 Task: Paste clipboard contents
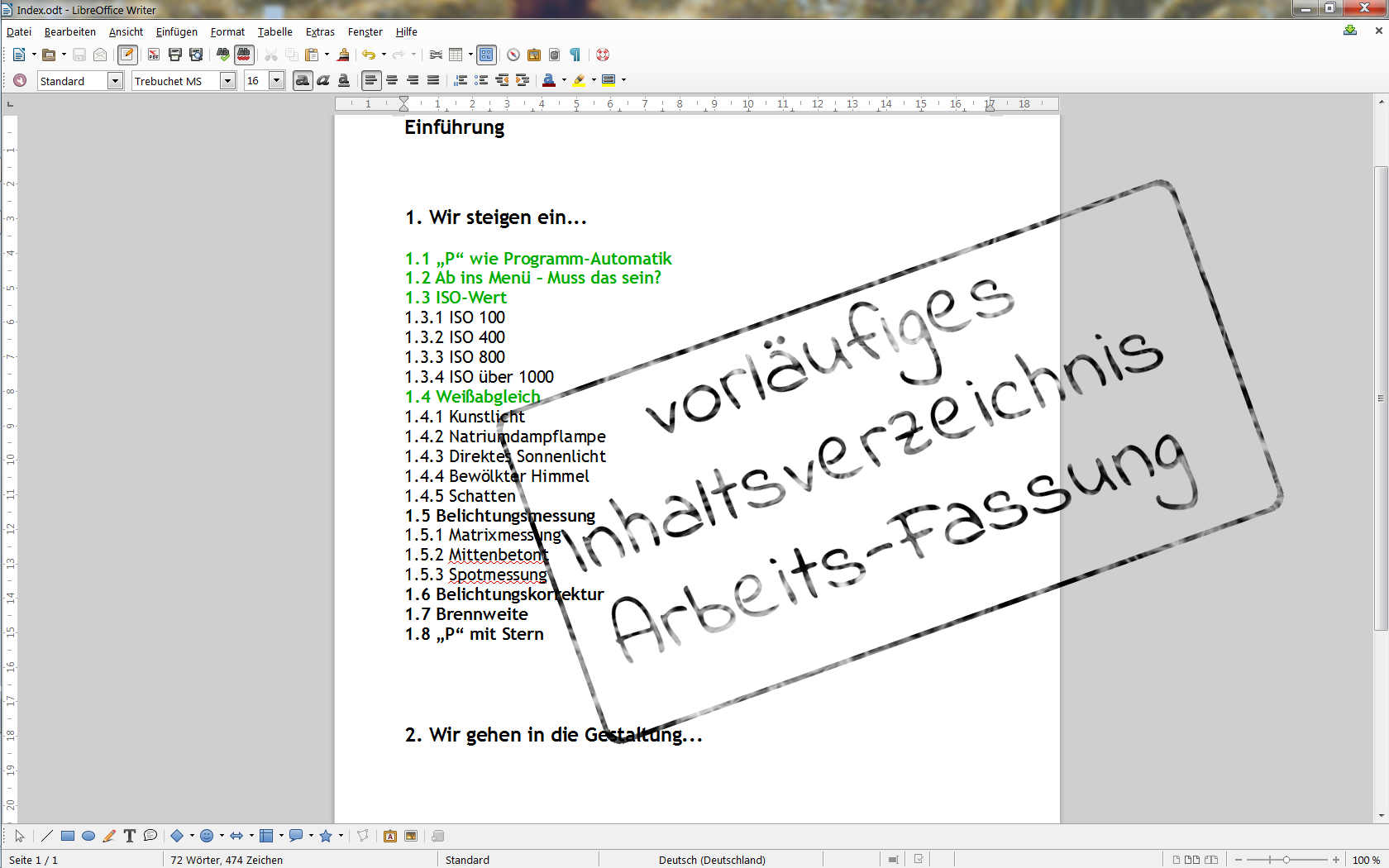click(312, 55)
